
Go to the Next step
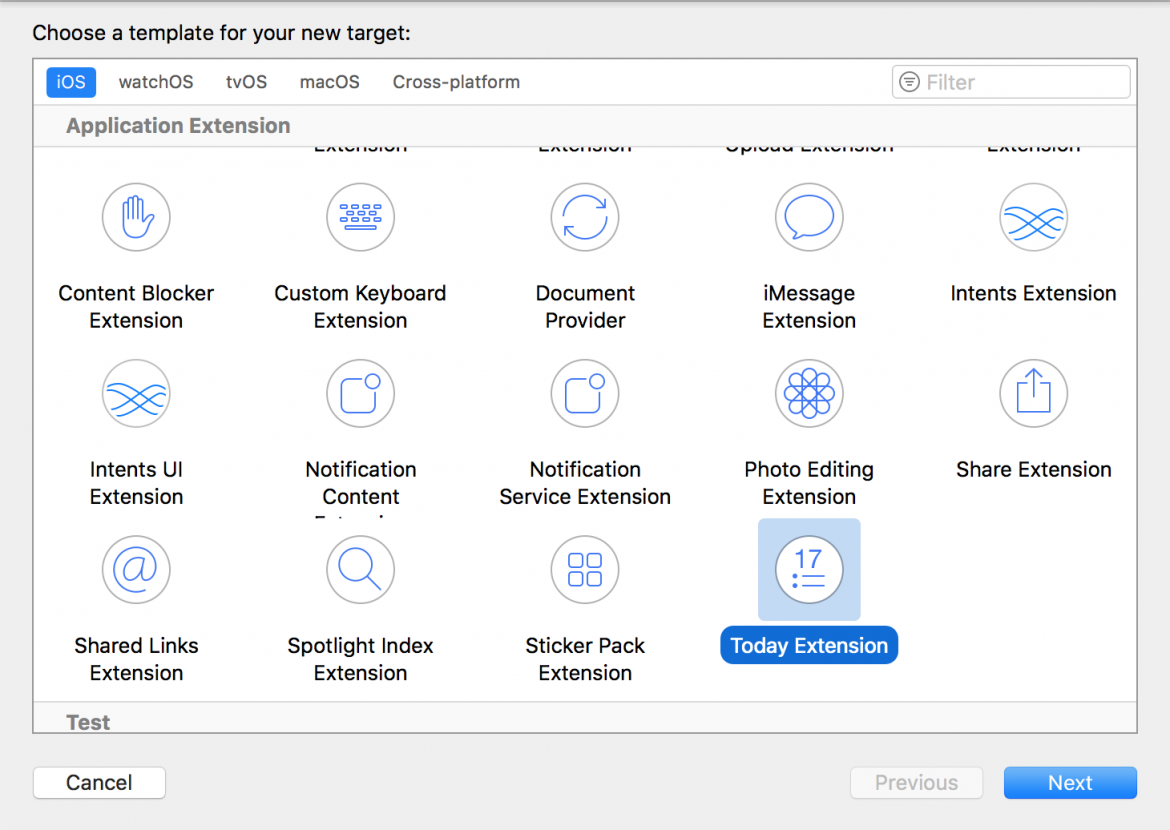point(1070,783)
